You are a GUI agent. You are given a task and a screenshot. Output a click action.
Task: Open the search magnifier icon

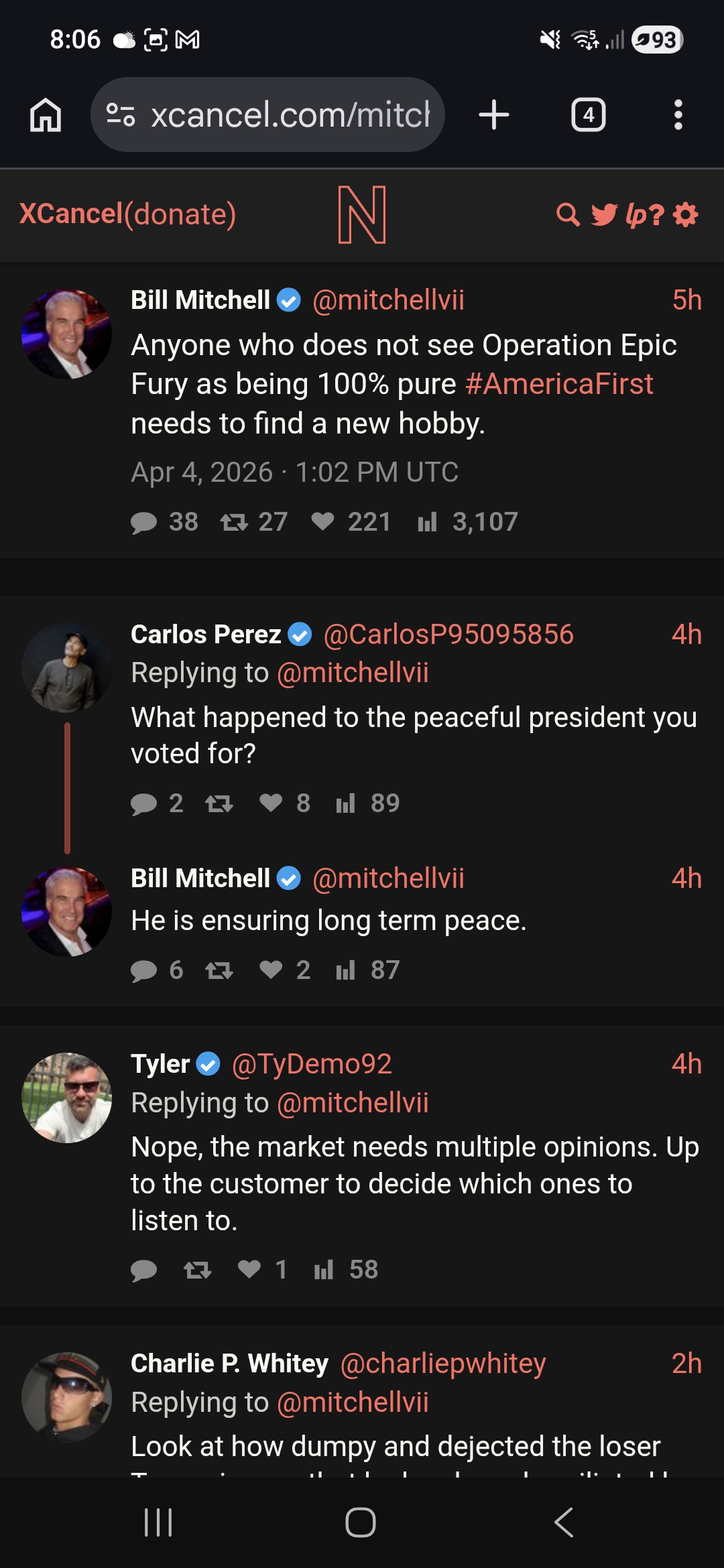[568, 214]
